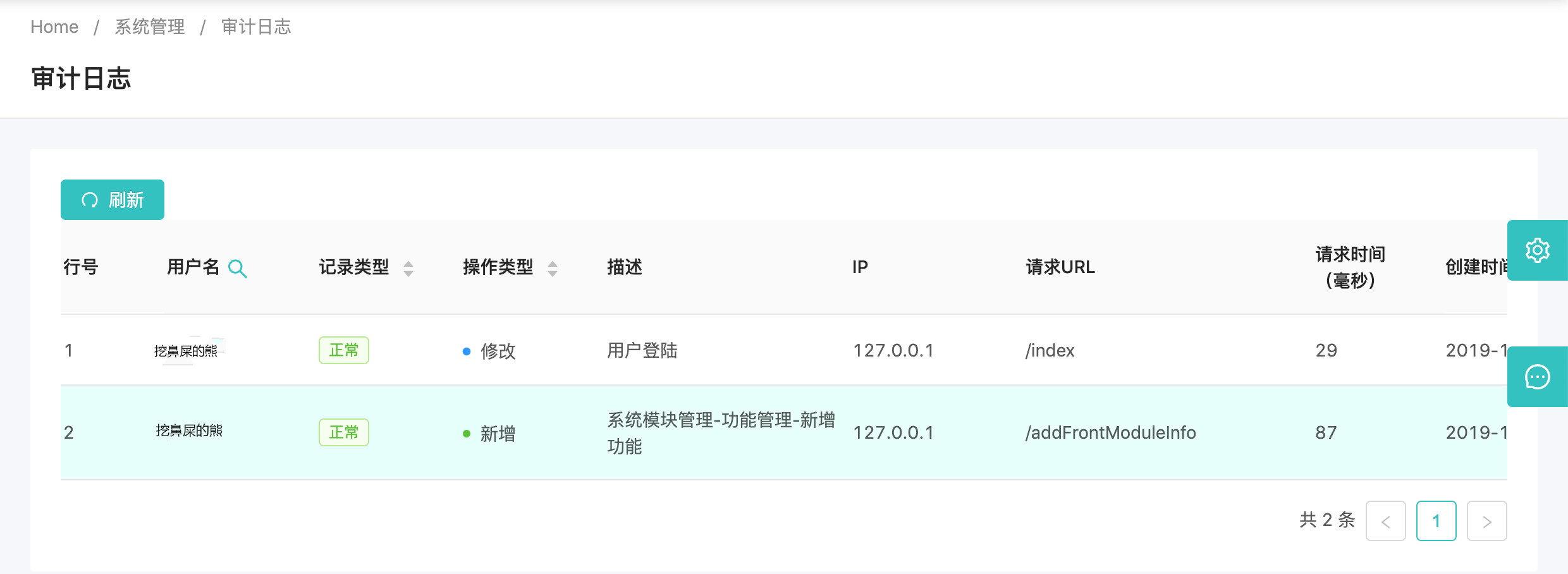Sort by the 记录类型 column arrows
The width and height of the screenshot is (1568, 574).
408,269
